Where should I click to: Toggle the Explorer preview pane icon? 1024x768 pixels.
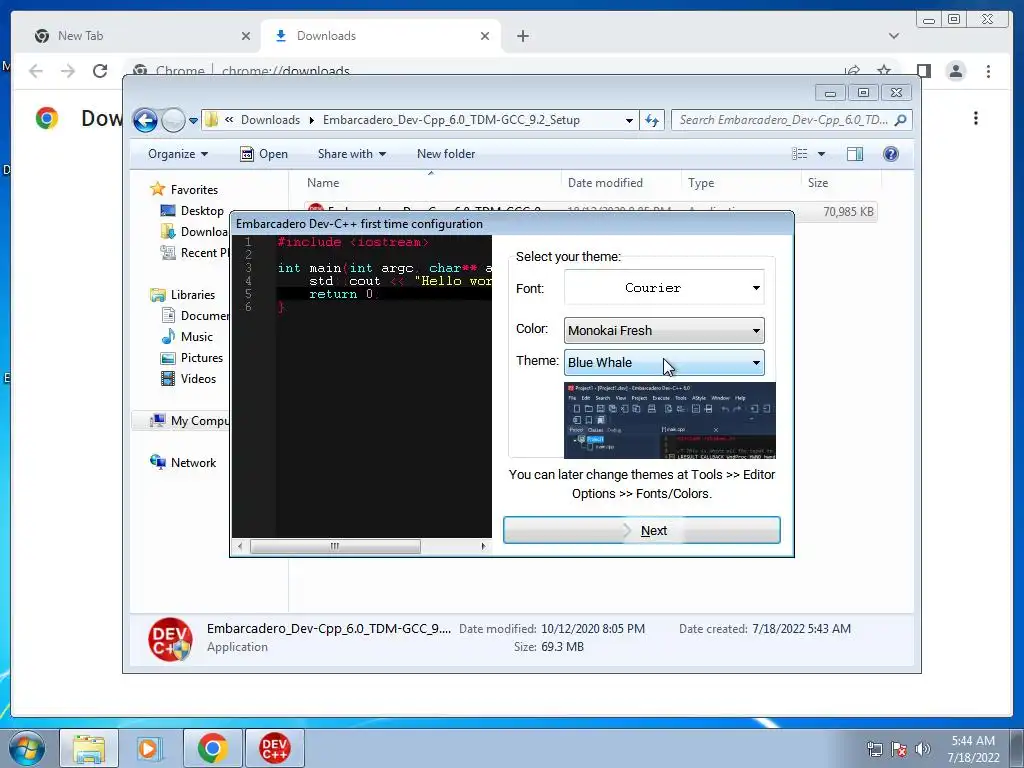tap(855, 154)
